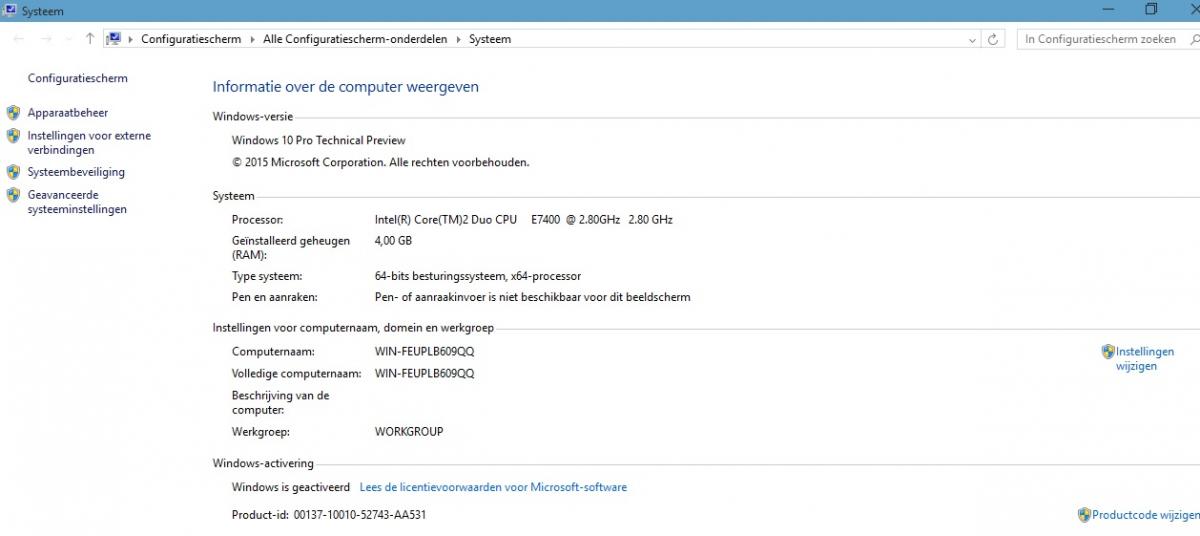Click shield icon beside Productcode wijzigen
The height and width of the screenshot is (536, 1200).
coord(1084,515)
